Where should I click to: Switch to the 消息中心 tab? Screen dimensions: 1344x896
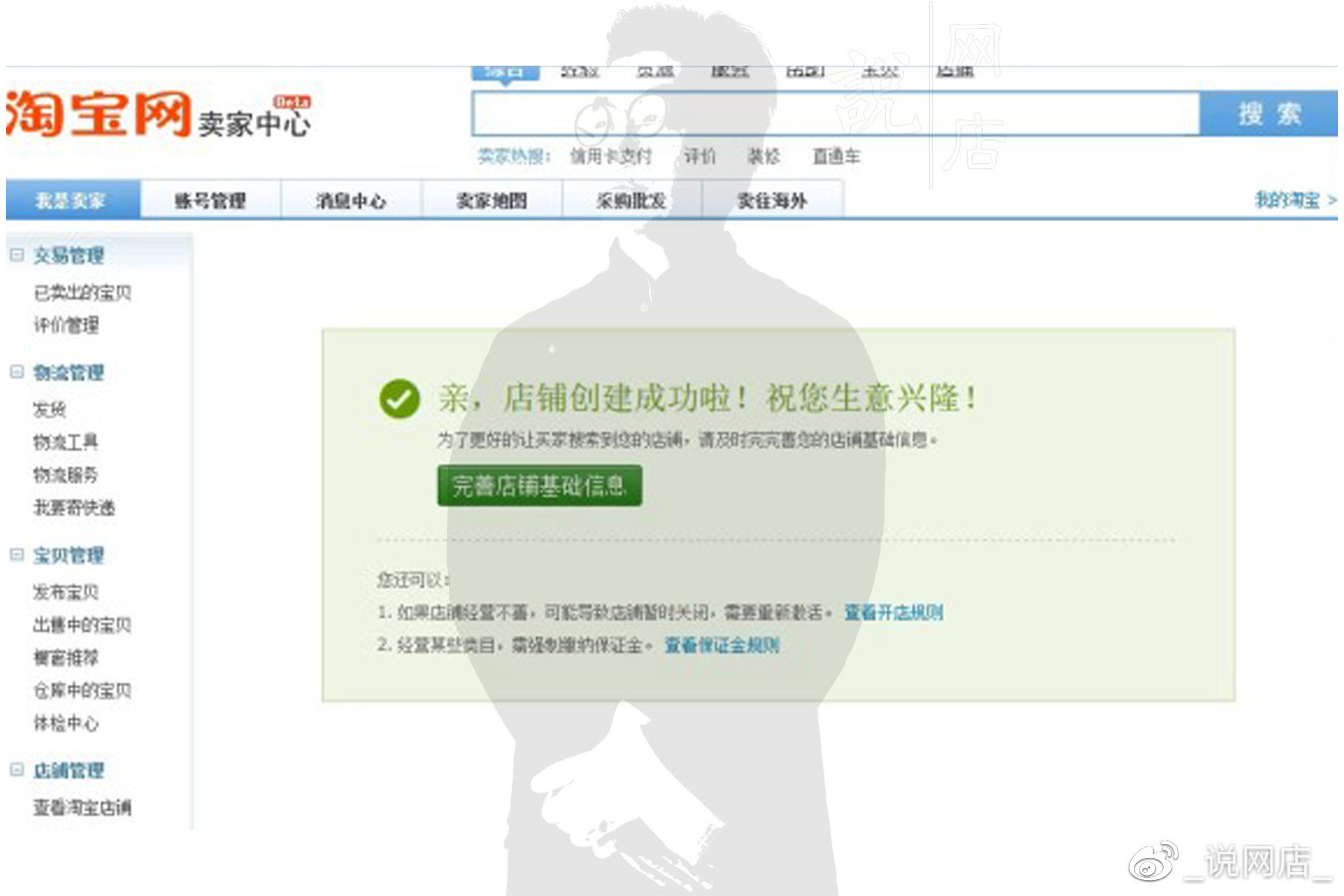click(x=351, y=200)
